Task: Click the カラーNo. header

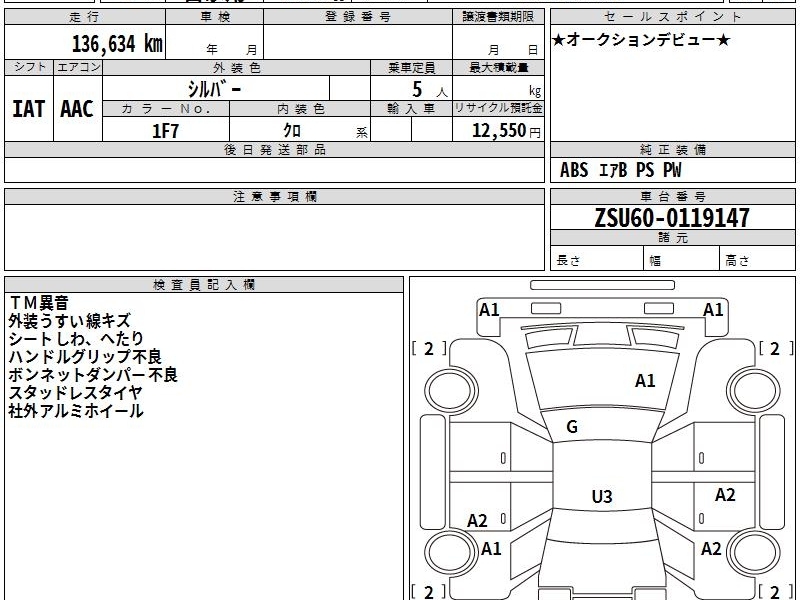Action: pos(166,109)
